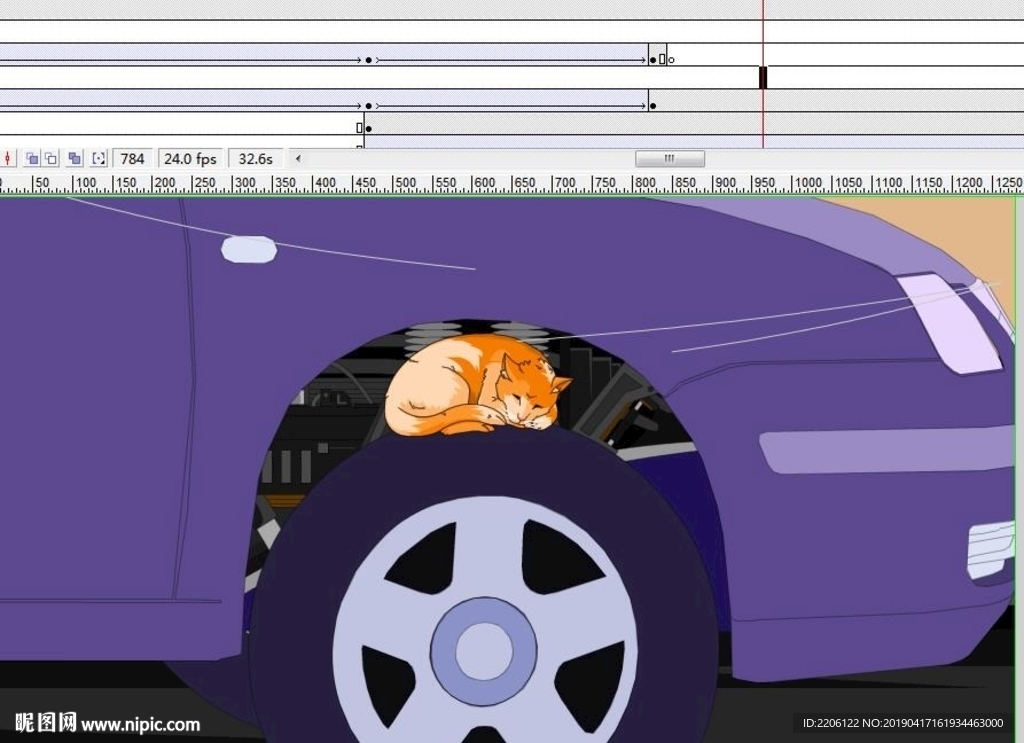The width and height of the screenshot is (1024, 743).
Task: Click the 24.0 fps frame rate field
Action: (x=190, y=158)
